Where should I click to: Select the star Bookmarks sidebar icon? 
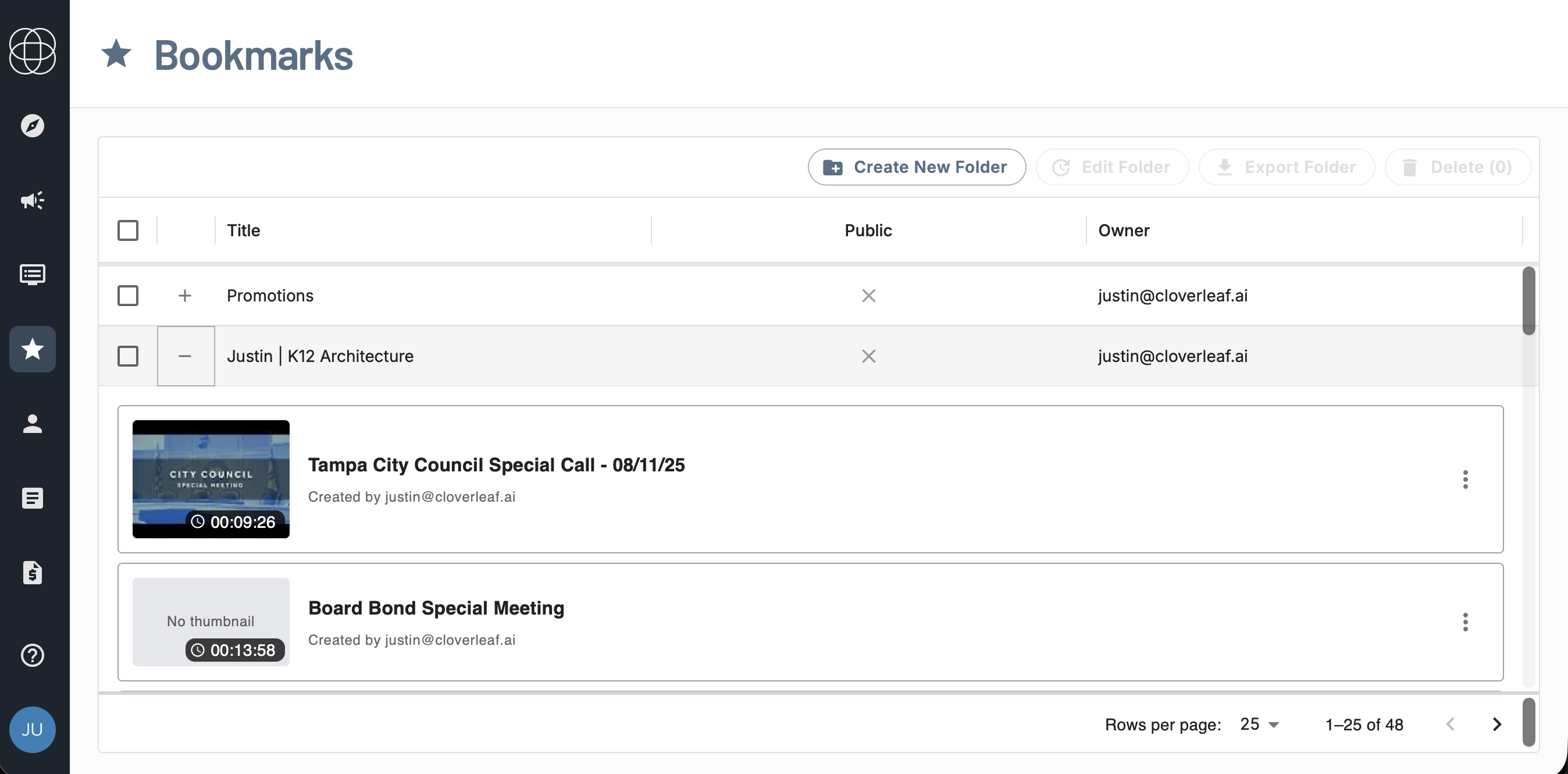click(x=32, y=349)
